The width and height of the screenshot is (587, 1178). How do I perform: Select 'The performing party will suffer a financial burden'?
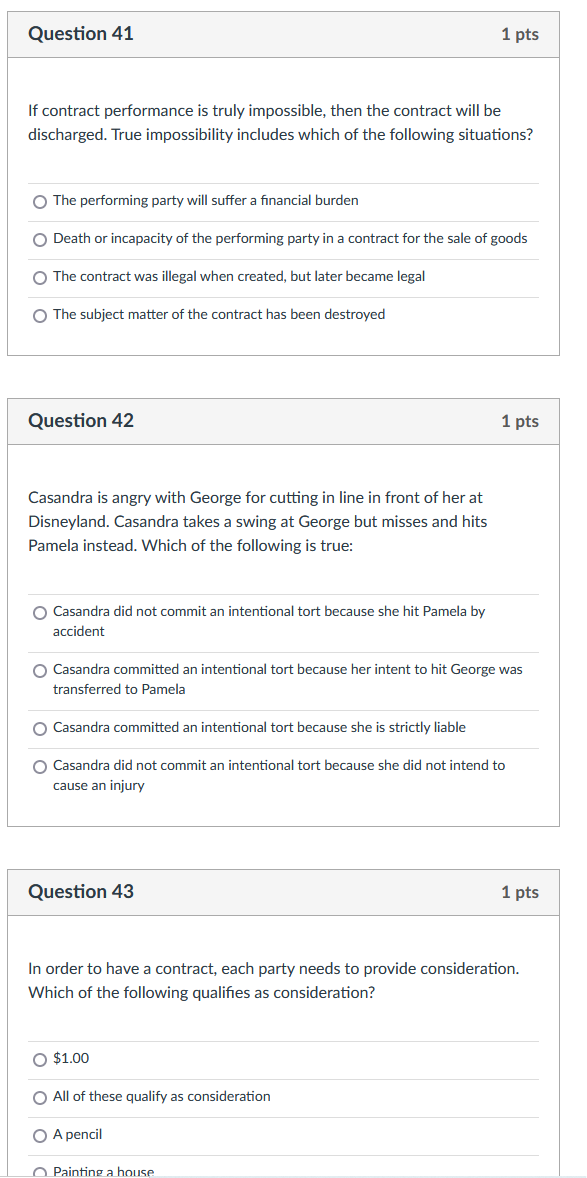[x=39, y=201]
